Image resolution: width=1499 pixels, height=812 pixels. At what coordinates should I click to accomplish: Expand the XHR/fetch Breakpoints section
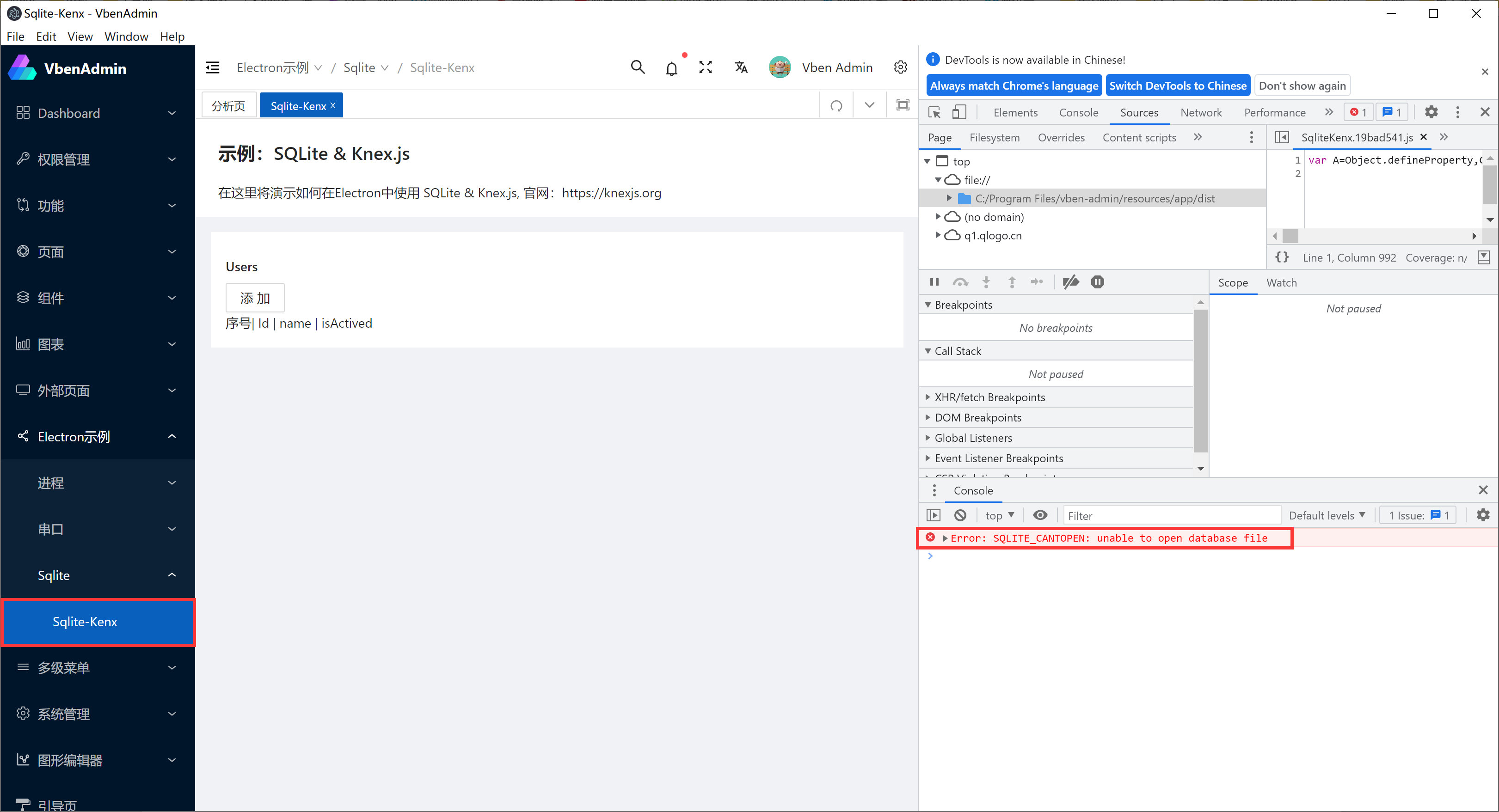pyautogui.click(x=989, y=397)
